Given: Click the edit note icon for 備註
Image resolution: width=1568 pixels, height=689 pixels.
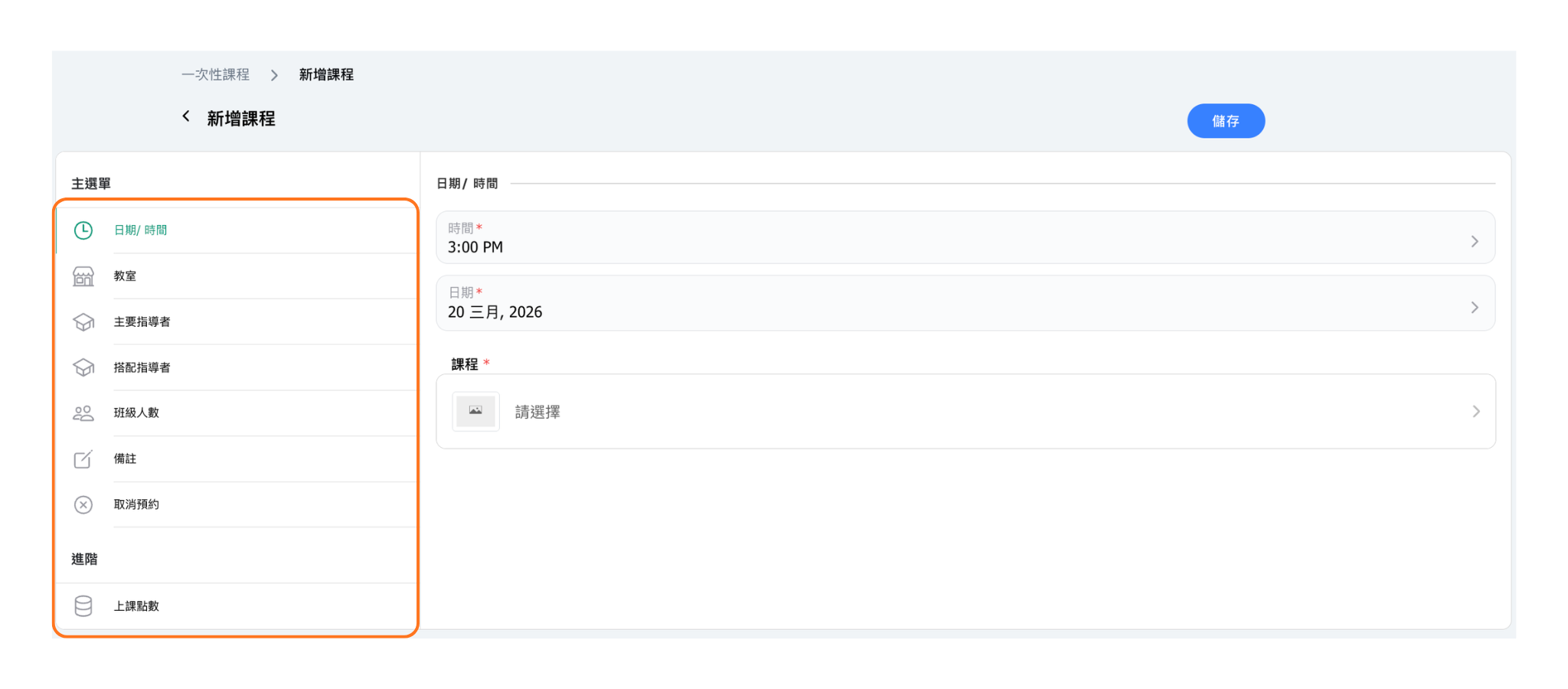Looking at the screenshot, I should 83,459.
